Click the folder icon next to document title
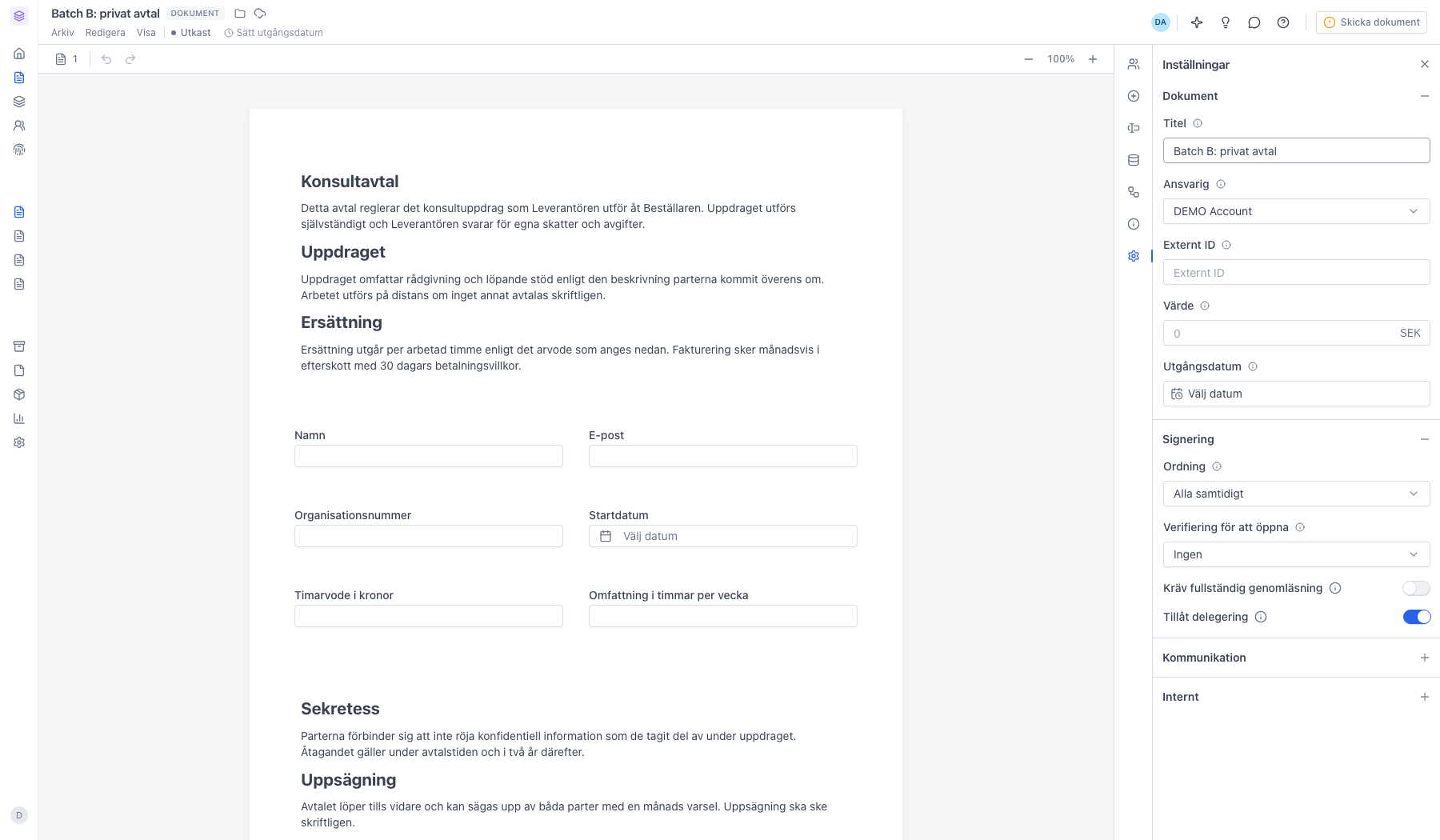The width and height of the screenshot is (1440, 840). point(240,14)
